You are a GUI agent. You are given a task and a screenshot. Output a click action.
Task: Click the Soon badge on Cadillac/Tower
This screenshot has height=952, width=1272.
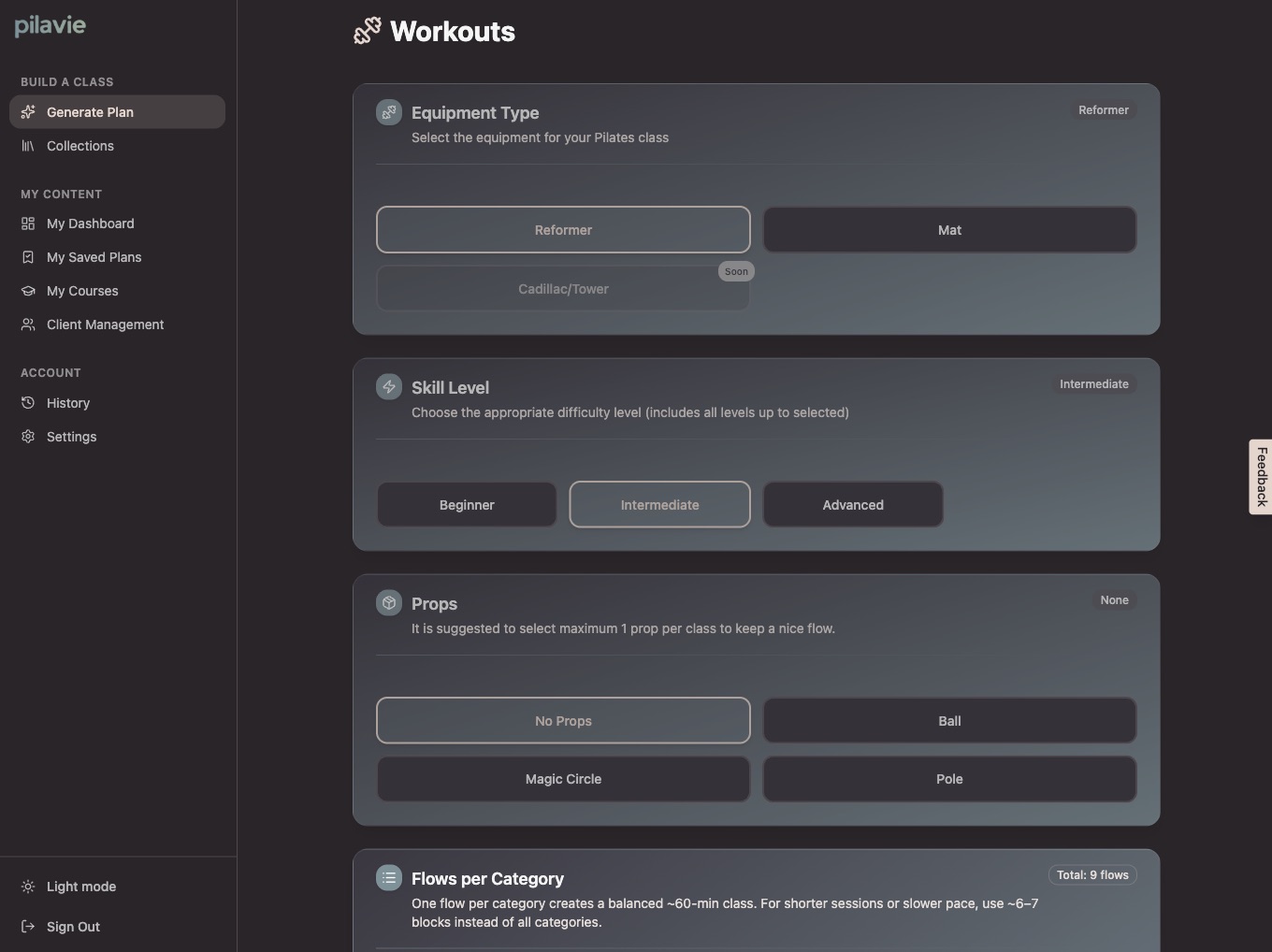tap(736, 271)
